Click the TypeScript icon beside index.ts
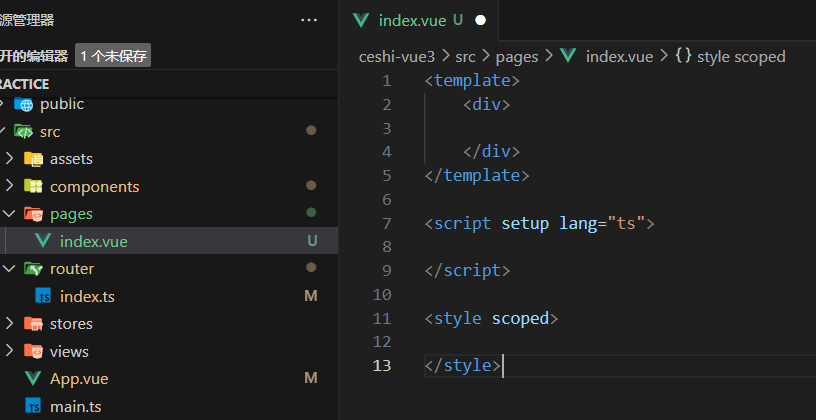Image resolution: width=816 pixels, height=420 pixels. coord(43,296)
